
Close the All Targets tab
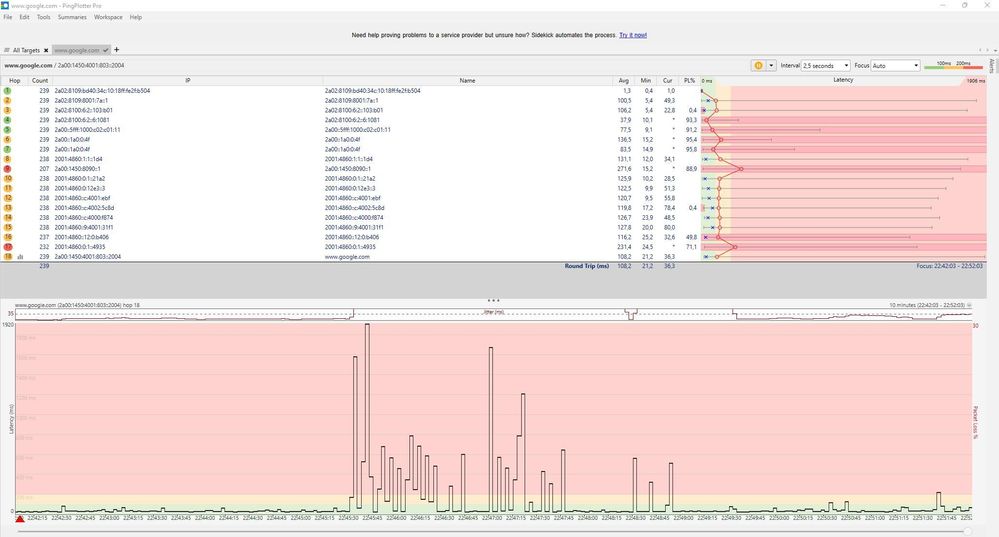coord(46,50)
